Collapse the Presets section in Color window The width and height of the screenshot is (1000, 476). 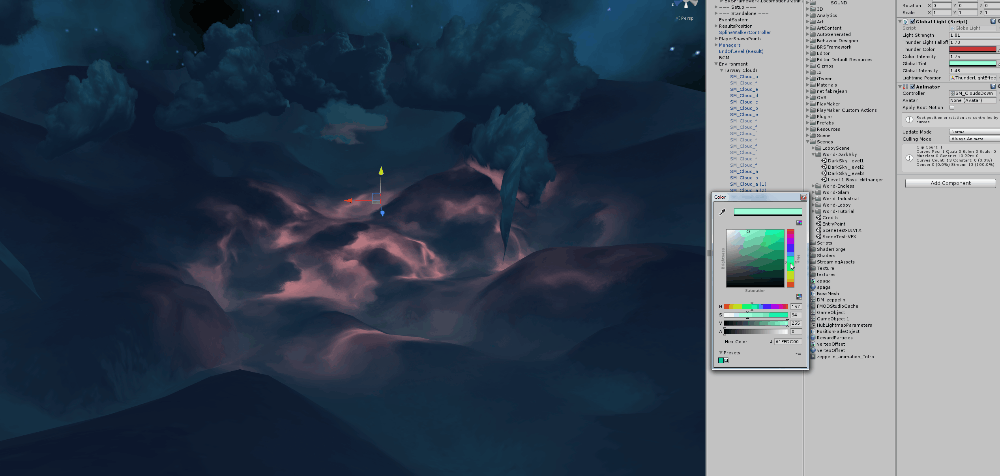pyautogui.click(x=720, y=353)
